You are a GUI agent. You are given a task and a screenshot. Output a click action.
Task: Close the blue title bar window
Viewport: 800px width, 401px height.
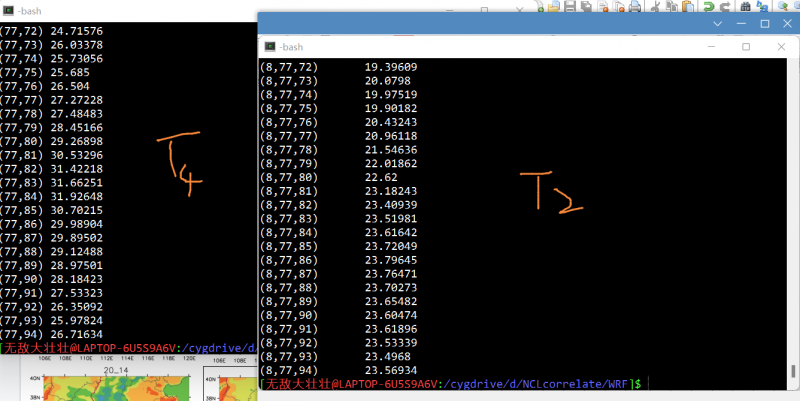coord(789,24)
